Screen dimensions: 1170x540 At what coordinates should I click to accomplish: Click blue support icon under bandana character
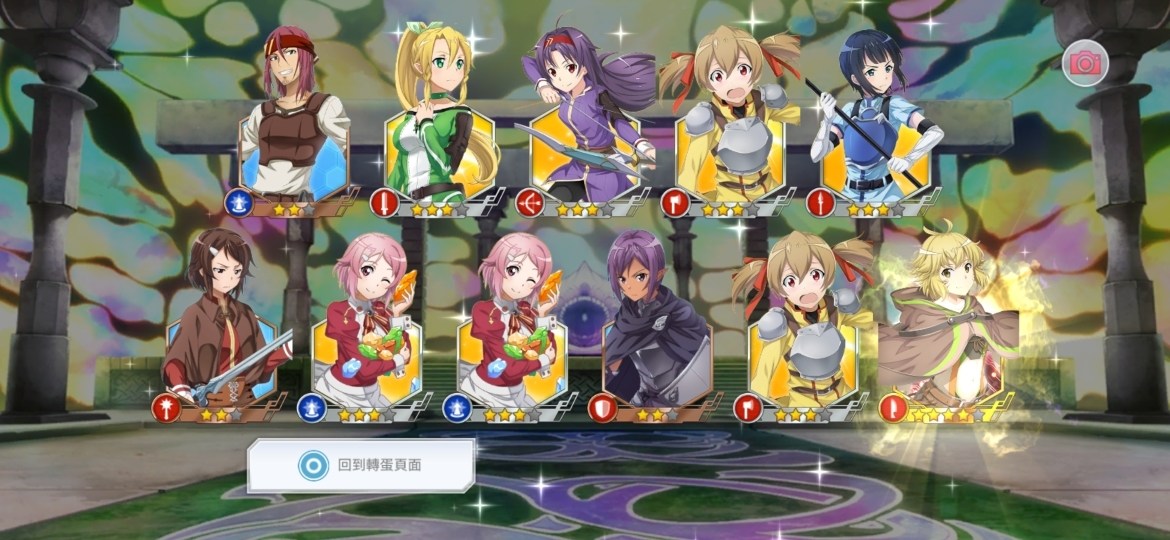(x=239, y=203)
